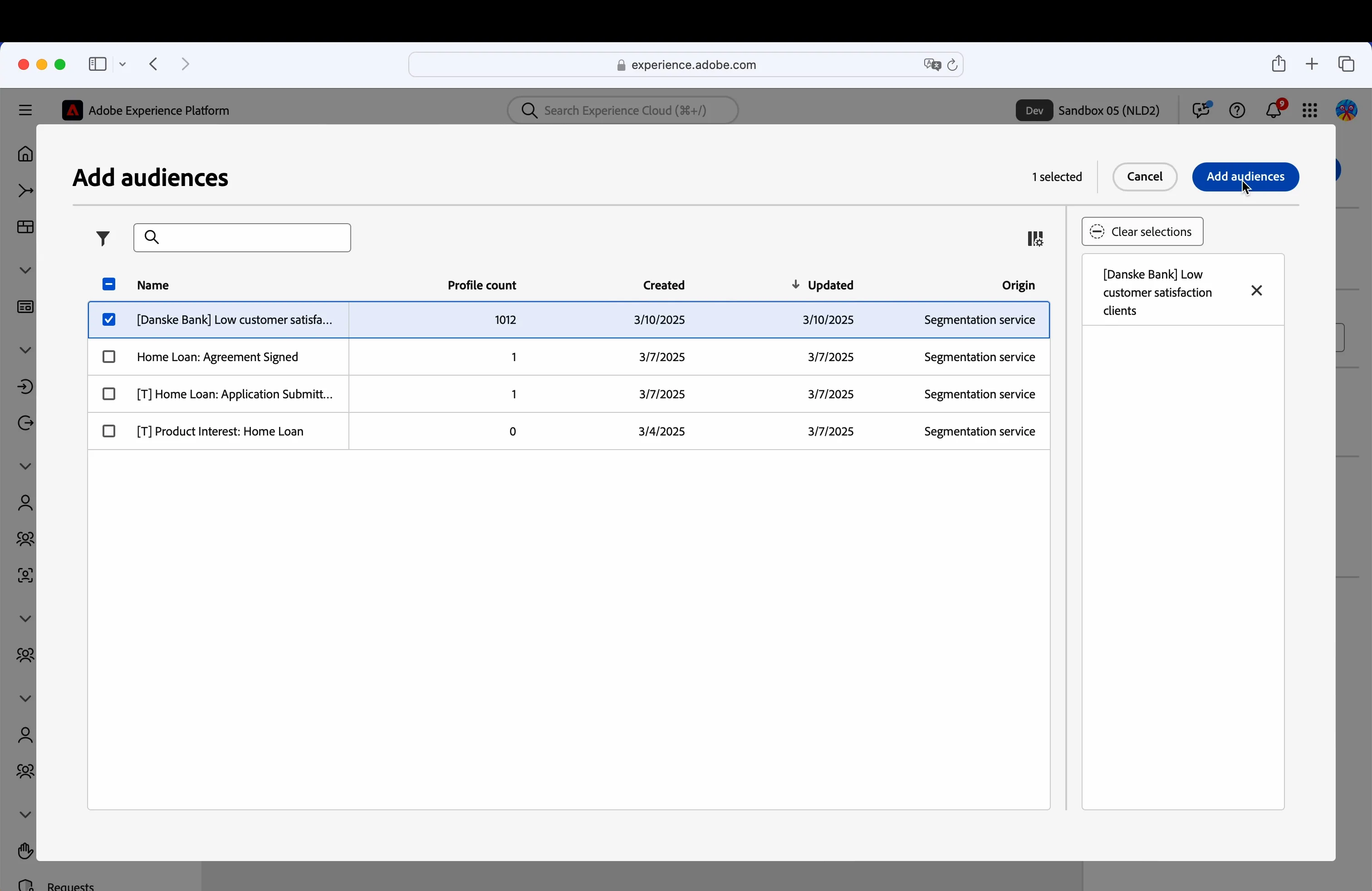Click Clear selections button
This screenshot has height=891, width=1372.
click(x=1142, y=232)
